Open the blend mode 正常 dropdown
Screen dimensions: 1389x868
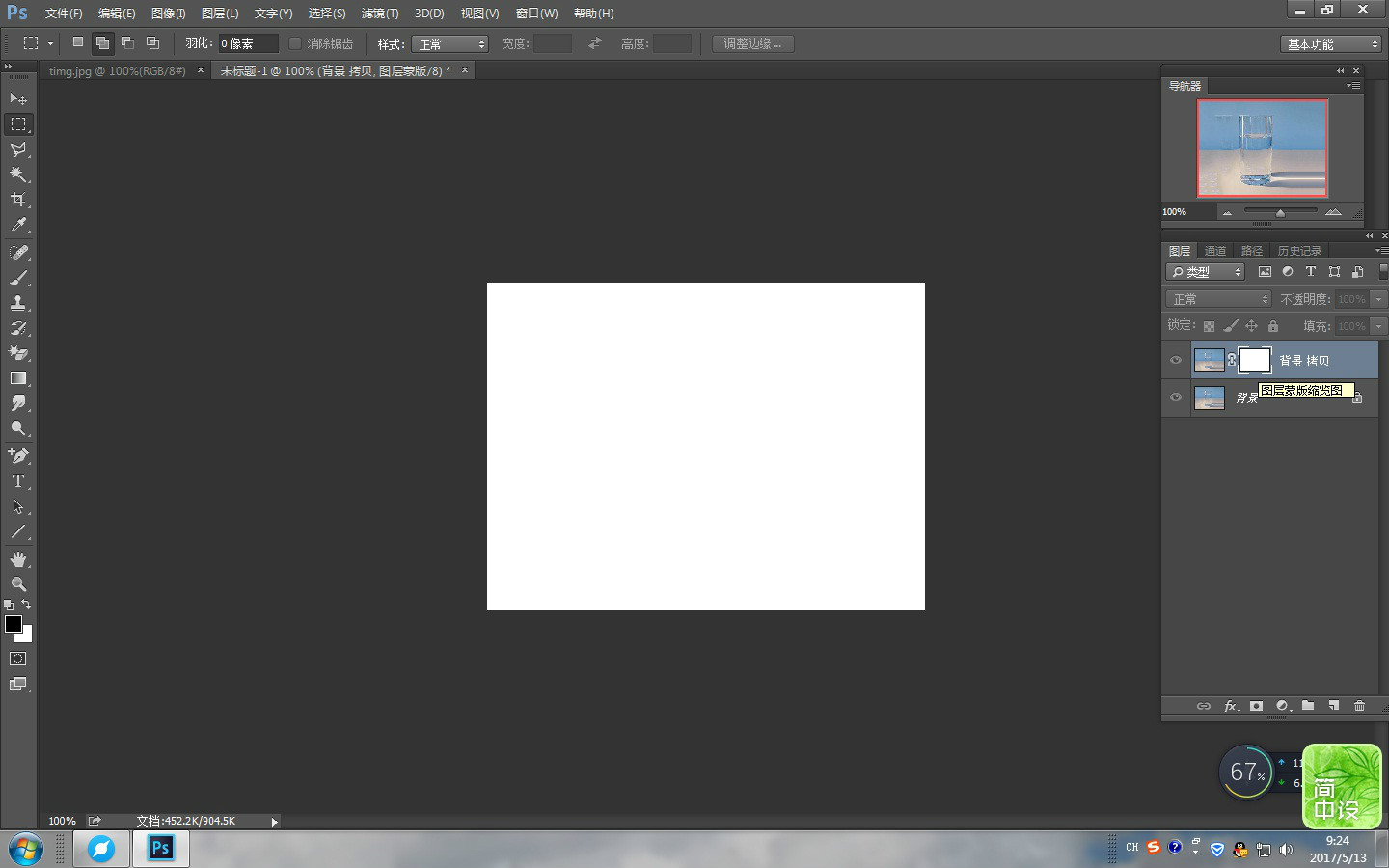[1218, 299]
